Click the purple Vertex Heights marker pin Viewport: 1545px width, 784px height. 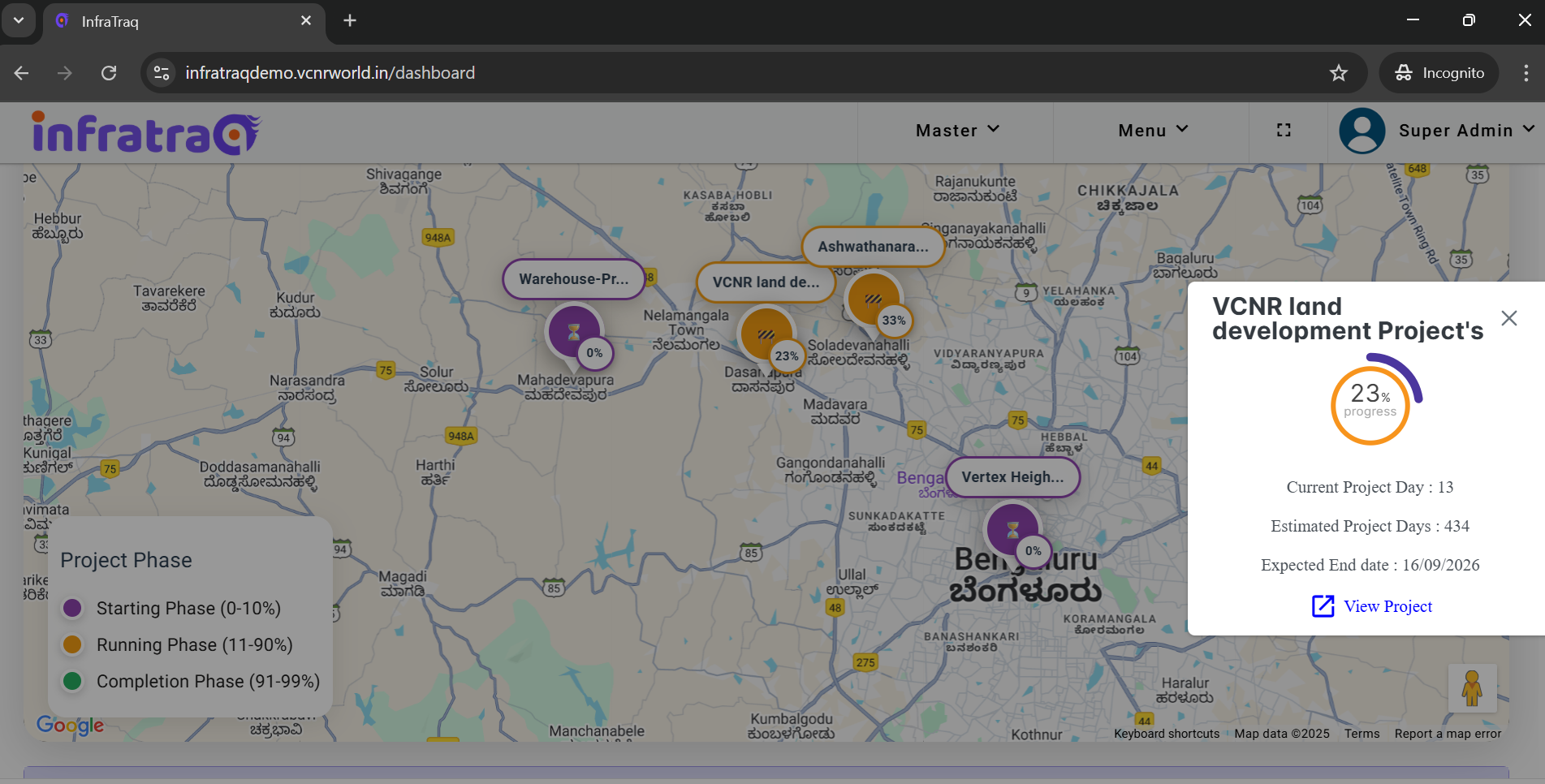1012,531
